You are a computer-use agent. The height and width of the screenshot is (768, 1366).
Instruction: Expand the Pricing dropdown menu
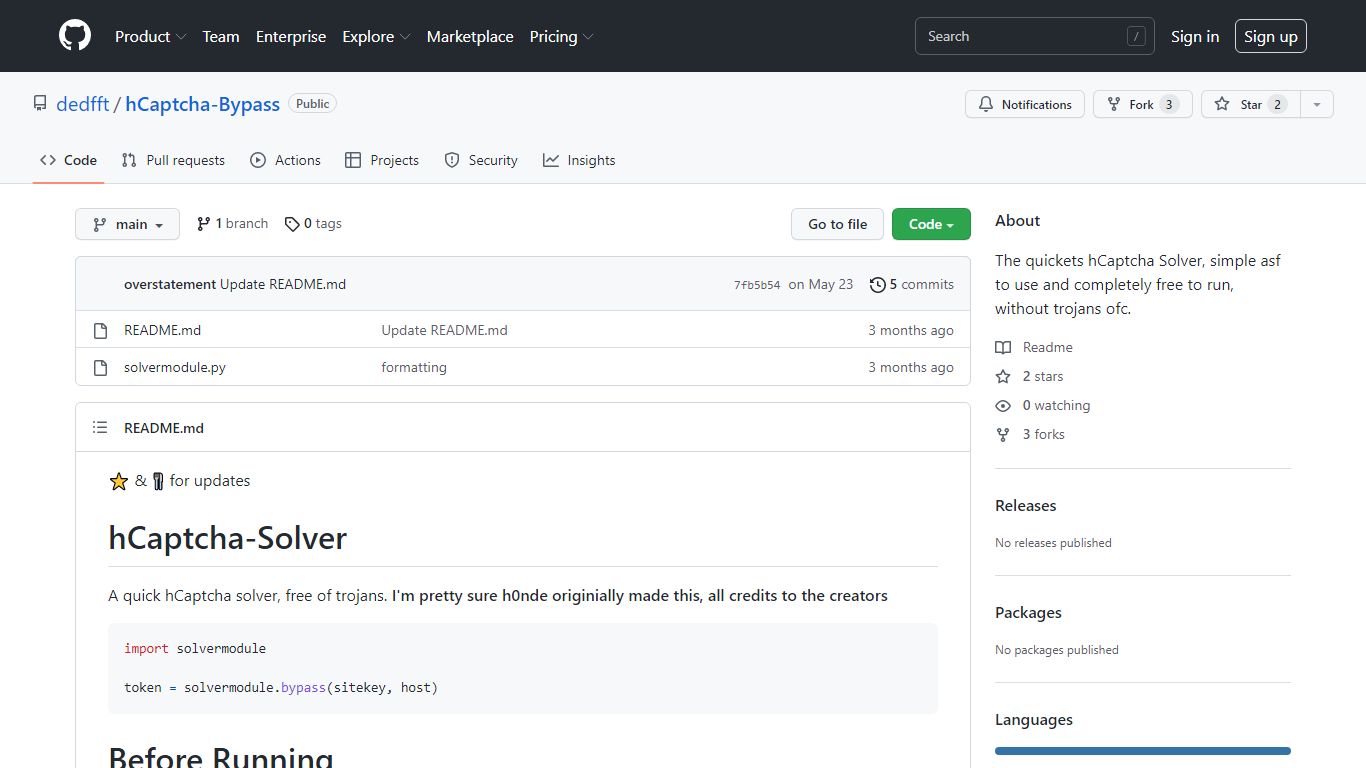[561, 36]
